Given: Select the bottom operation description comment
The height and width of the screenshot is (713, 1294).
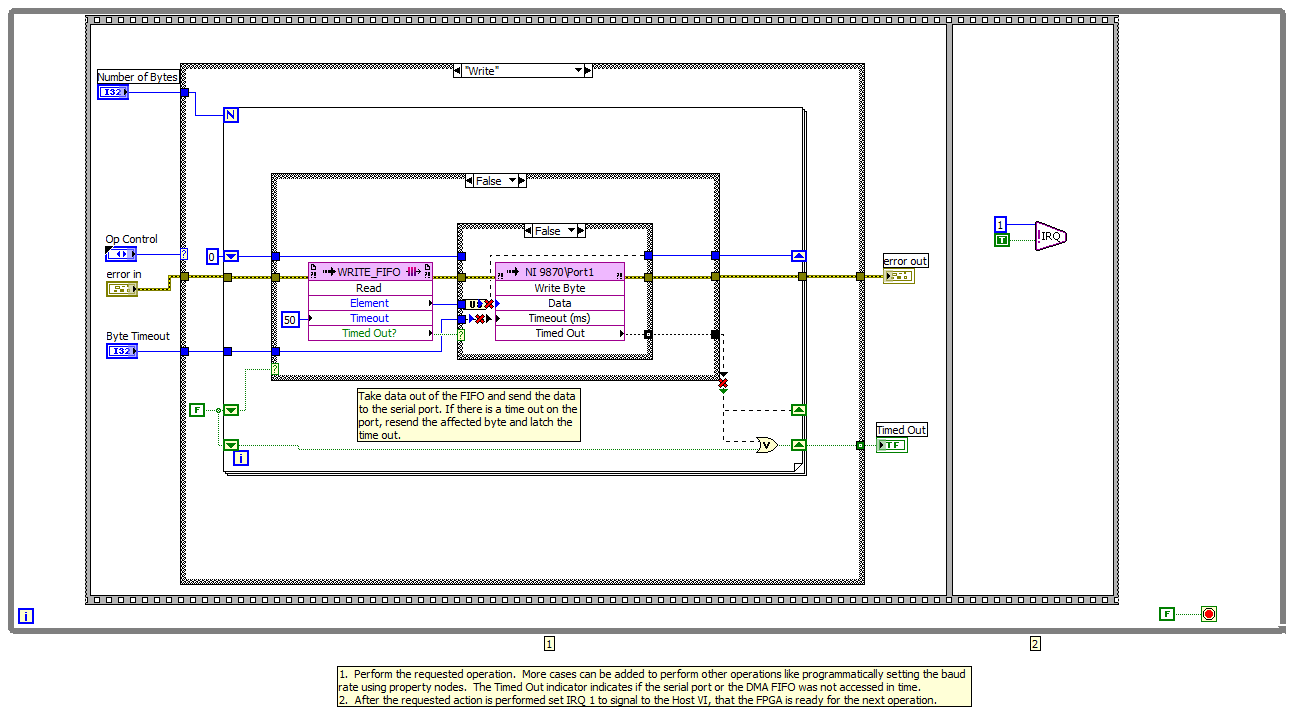Looking at the screenshot, I should click(x=654, y=687).
